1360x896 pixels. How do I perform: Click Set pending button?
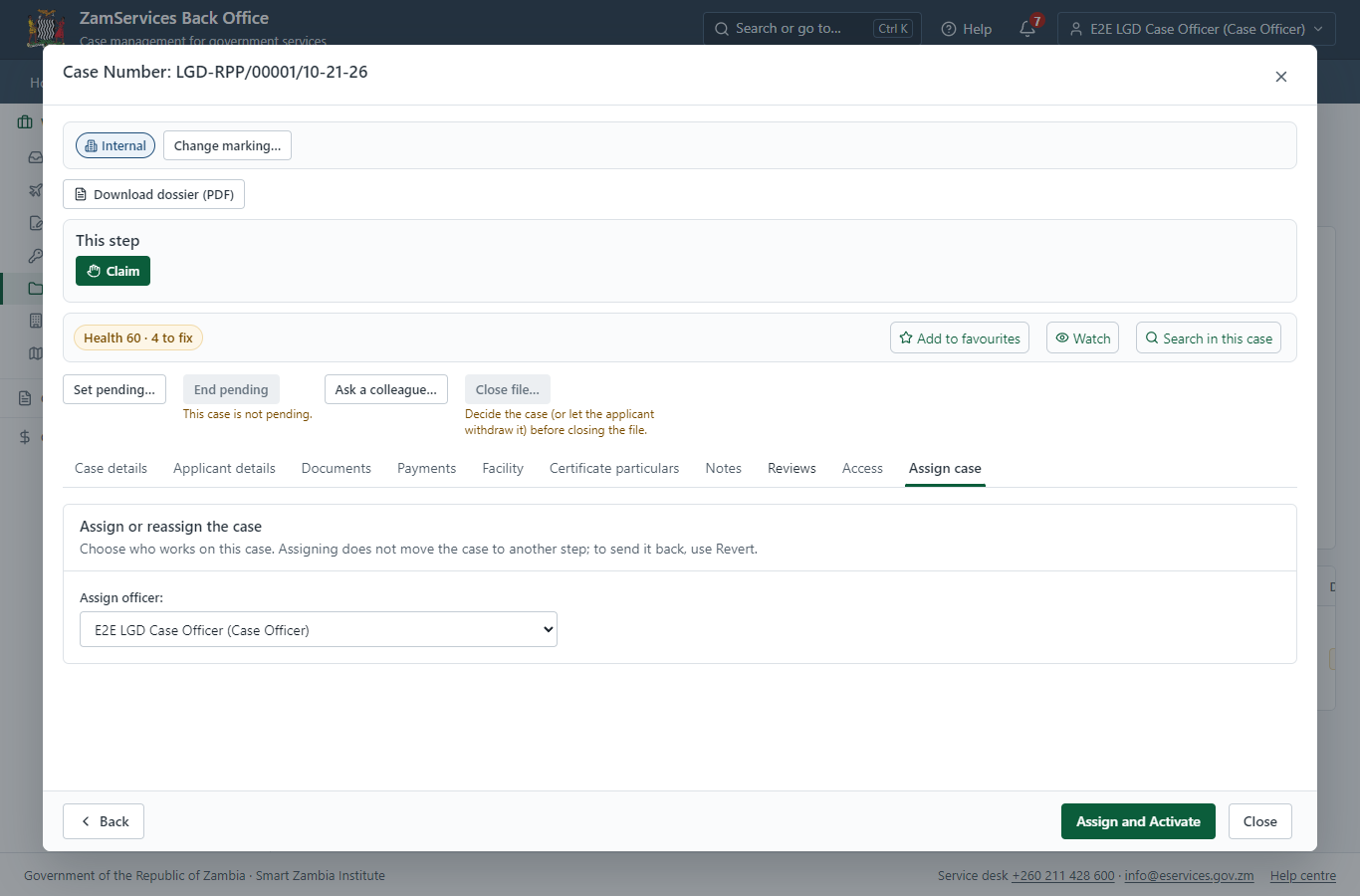(x=114, y=389)
